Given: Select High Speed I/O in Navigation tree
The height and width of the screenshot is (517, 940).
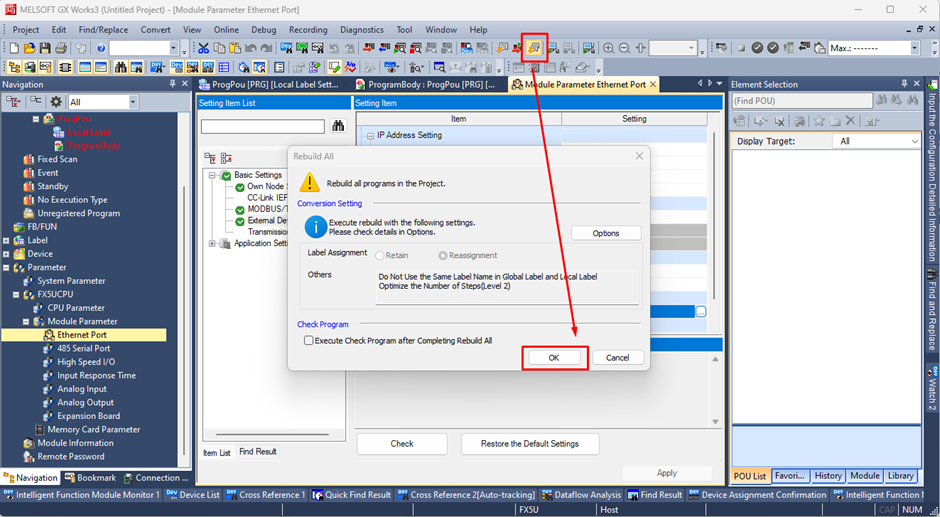Looking at the screenshot, I should coord(86,362).
